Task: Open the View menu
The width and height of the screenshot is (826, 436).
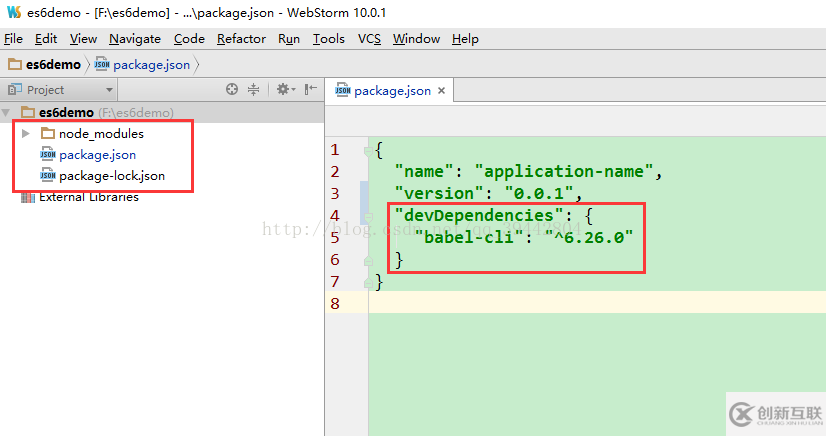Action: 83,39
